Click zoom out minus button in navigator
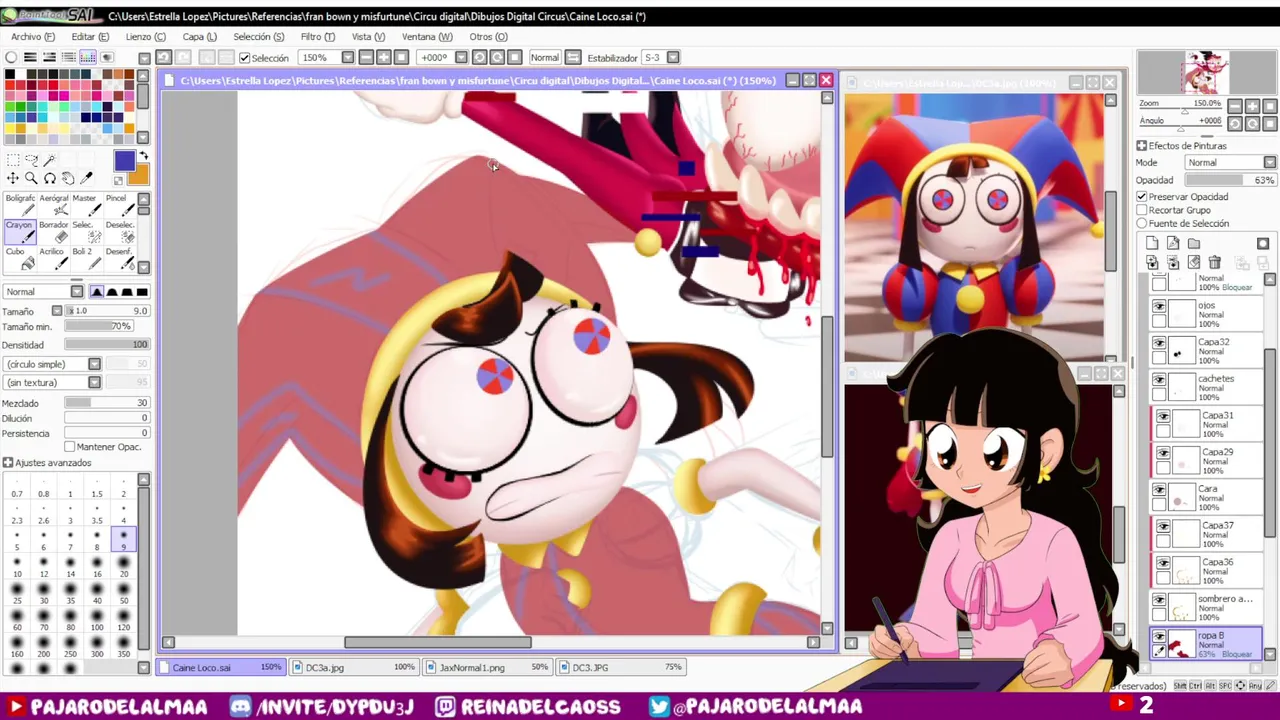Viewport: 1280px width, 720px height. click(x=1236, y=106)
